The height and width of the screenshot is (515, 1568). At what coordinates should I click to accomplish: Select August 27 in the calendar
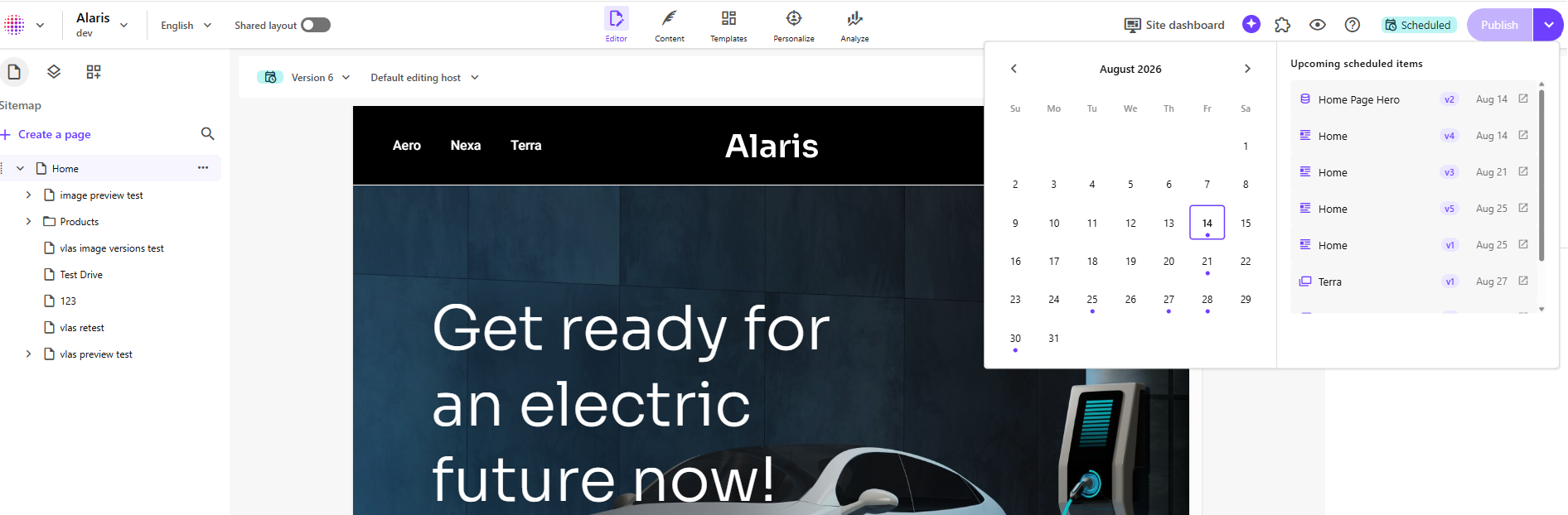[x=1169, y=300]
